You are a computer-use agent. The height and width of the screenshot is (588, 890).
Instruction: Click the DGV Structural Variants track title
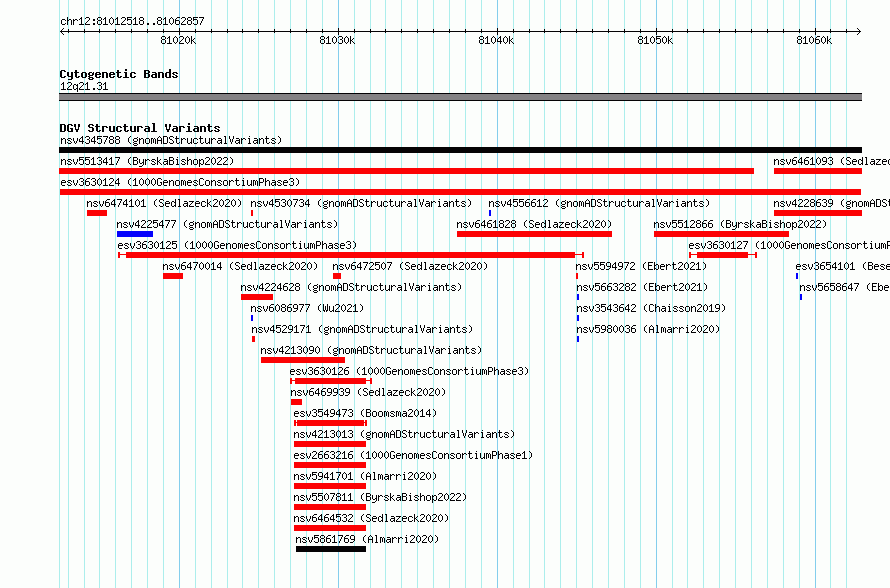point(140,128)
